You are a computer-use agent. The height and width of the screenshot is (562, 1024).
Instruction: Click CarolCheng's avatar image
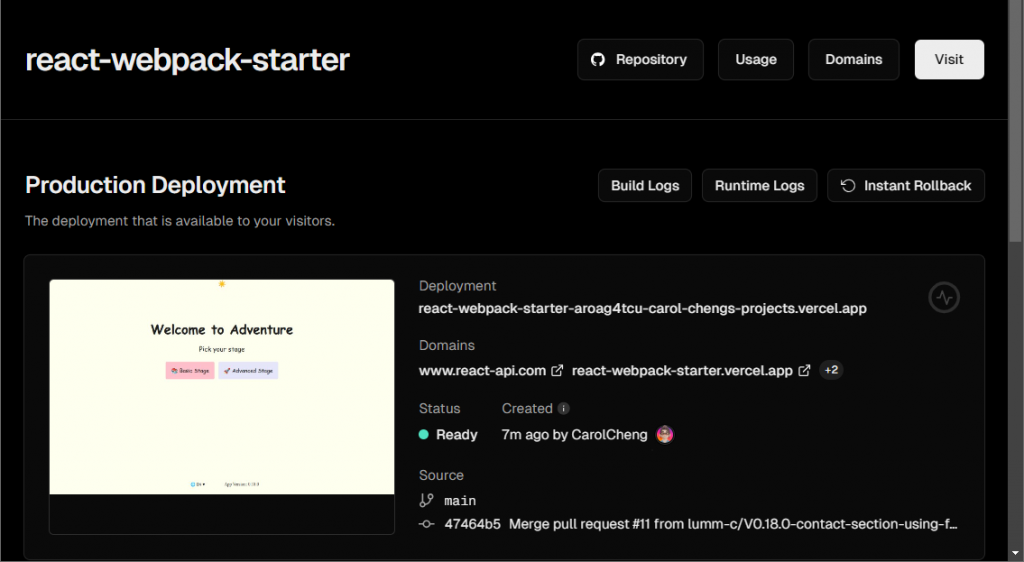[665, 434]
